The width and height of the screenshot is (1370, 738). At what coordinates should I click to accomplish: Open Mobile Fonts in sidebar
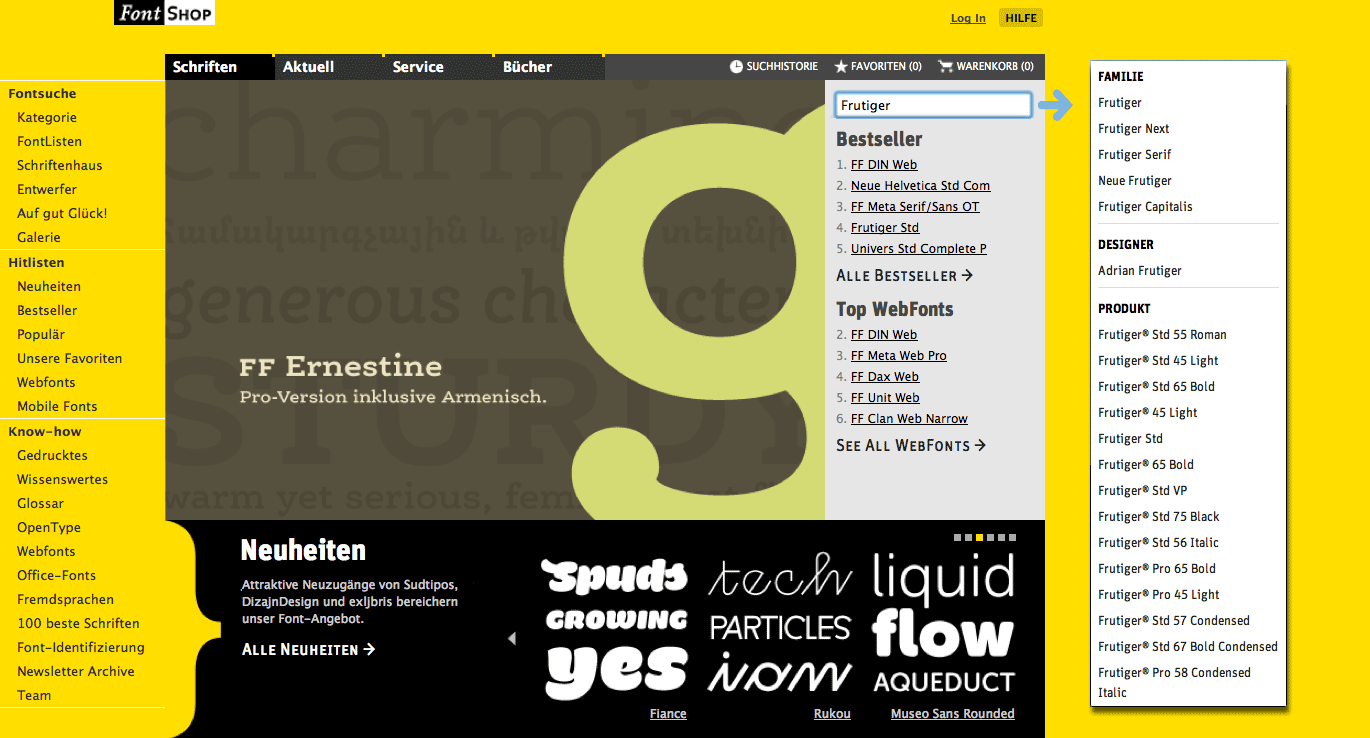pyautogui.click(x=57, y=407)
